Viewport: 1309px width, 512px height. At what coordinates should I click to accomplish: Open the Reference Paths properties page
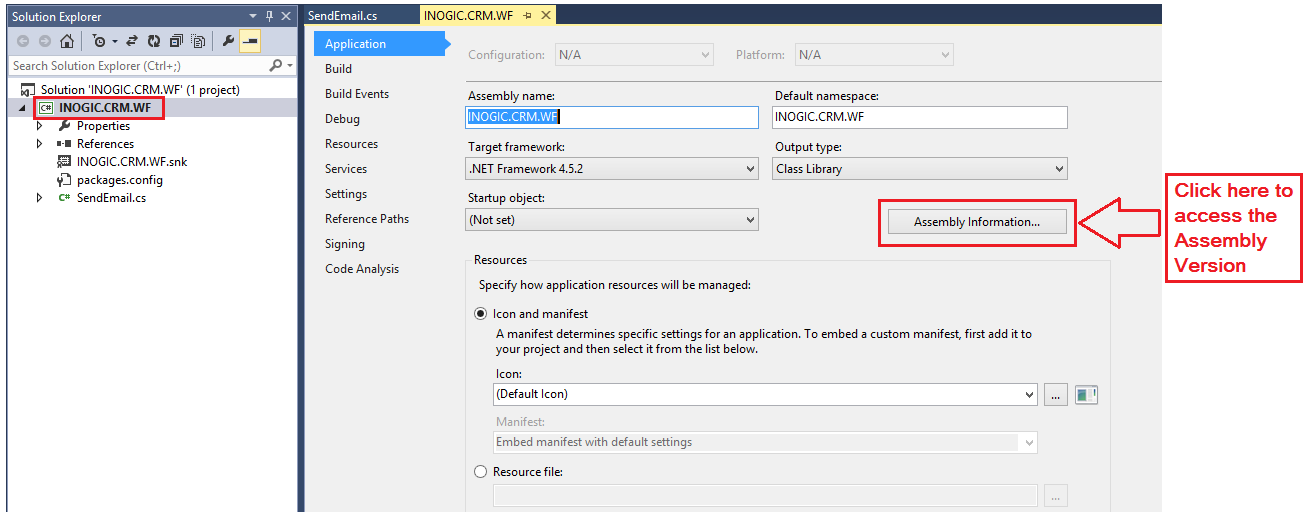click(367, 219)
